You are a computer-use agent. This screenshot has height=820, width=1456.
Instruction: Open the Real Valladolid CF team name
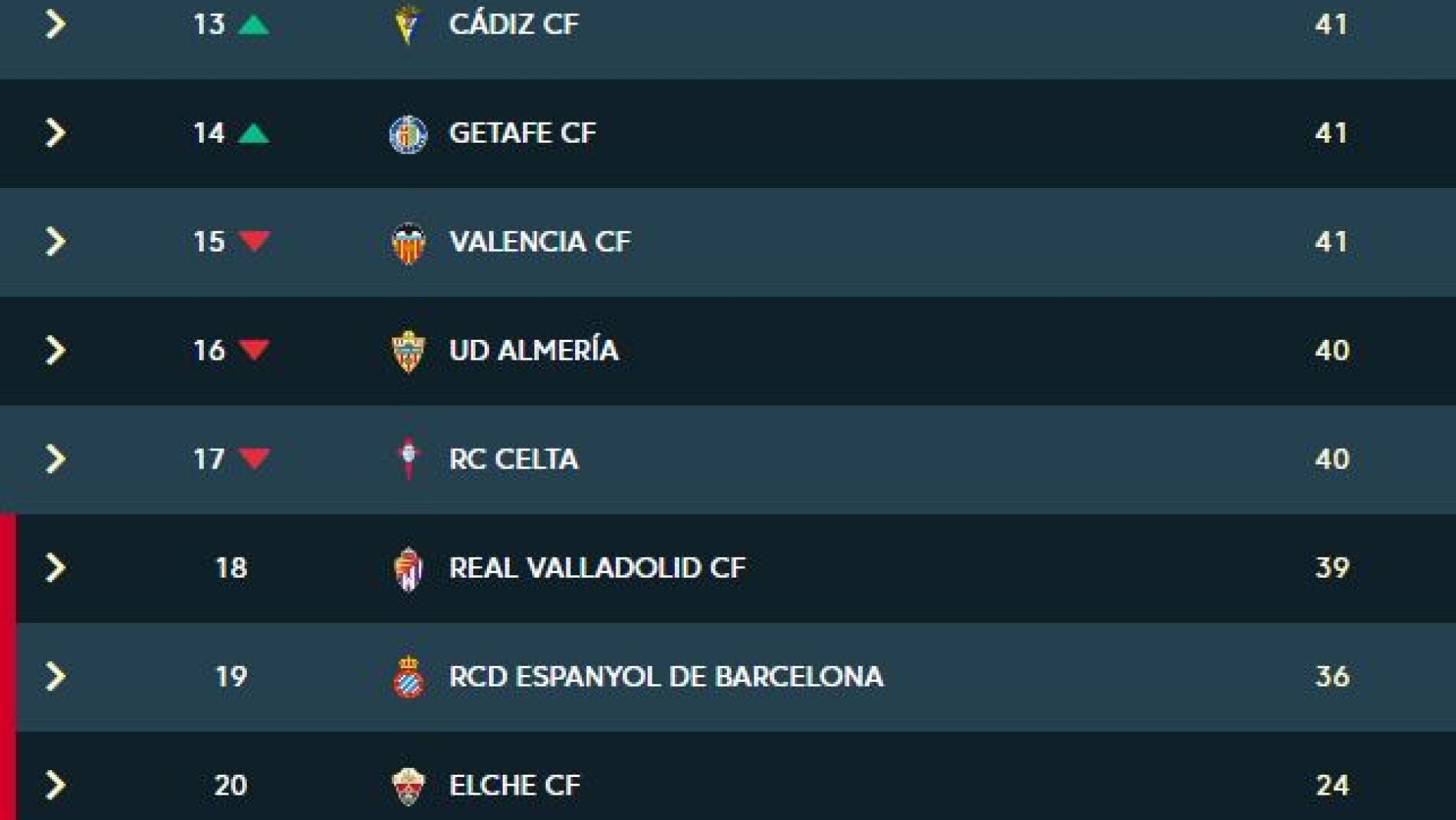pos(597,568)
